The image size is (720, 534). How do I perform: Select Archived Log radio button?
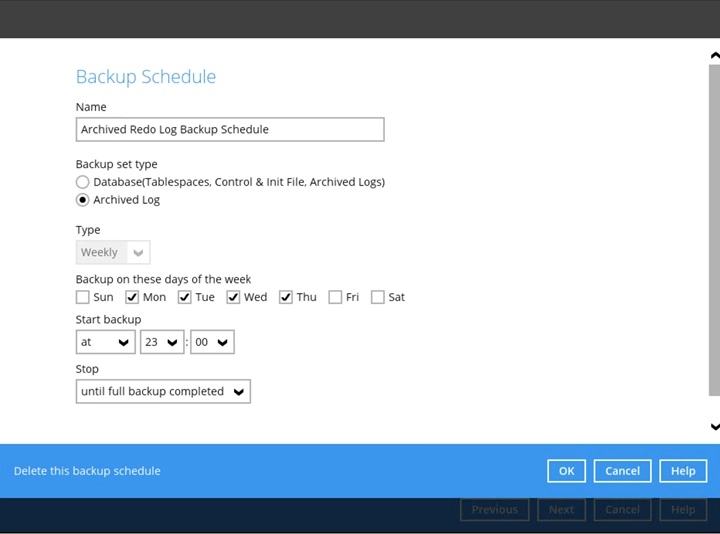[83, 200]
